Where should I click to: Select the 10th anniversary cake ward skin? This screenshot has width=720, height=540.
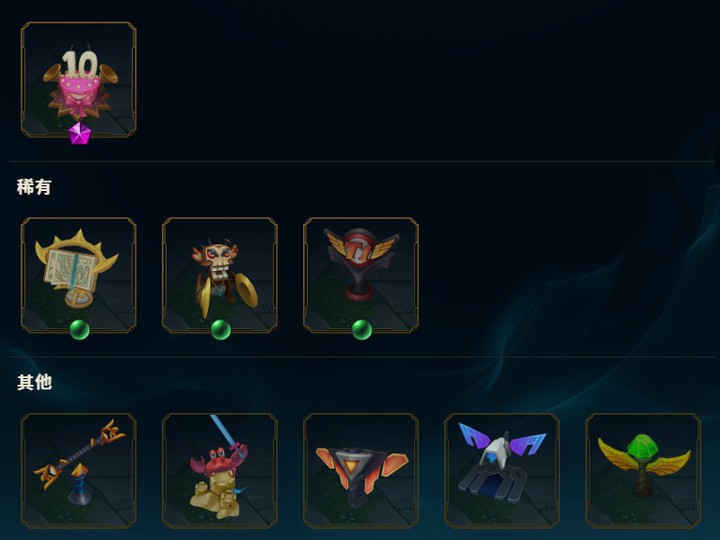pyautogui.click(x=79, y=79)
